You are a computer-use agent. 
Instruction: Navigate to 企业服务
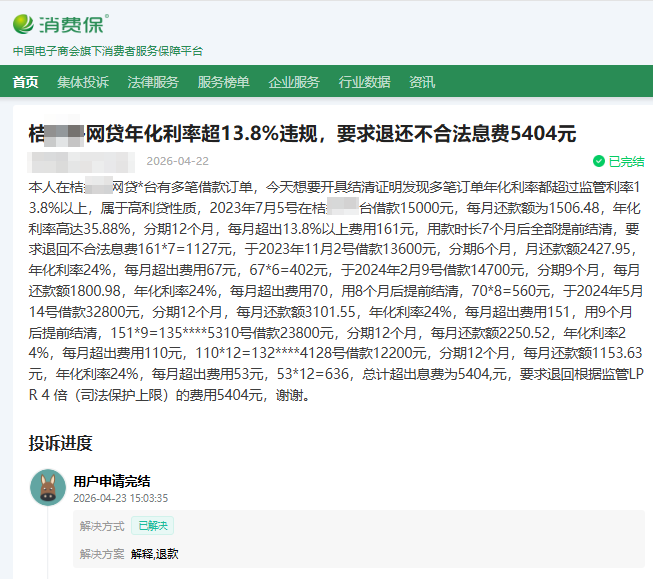coord(294,82)
